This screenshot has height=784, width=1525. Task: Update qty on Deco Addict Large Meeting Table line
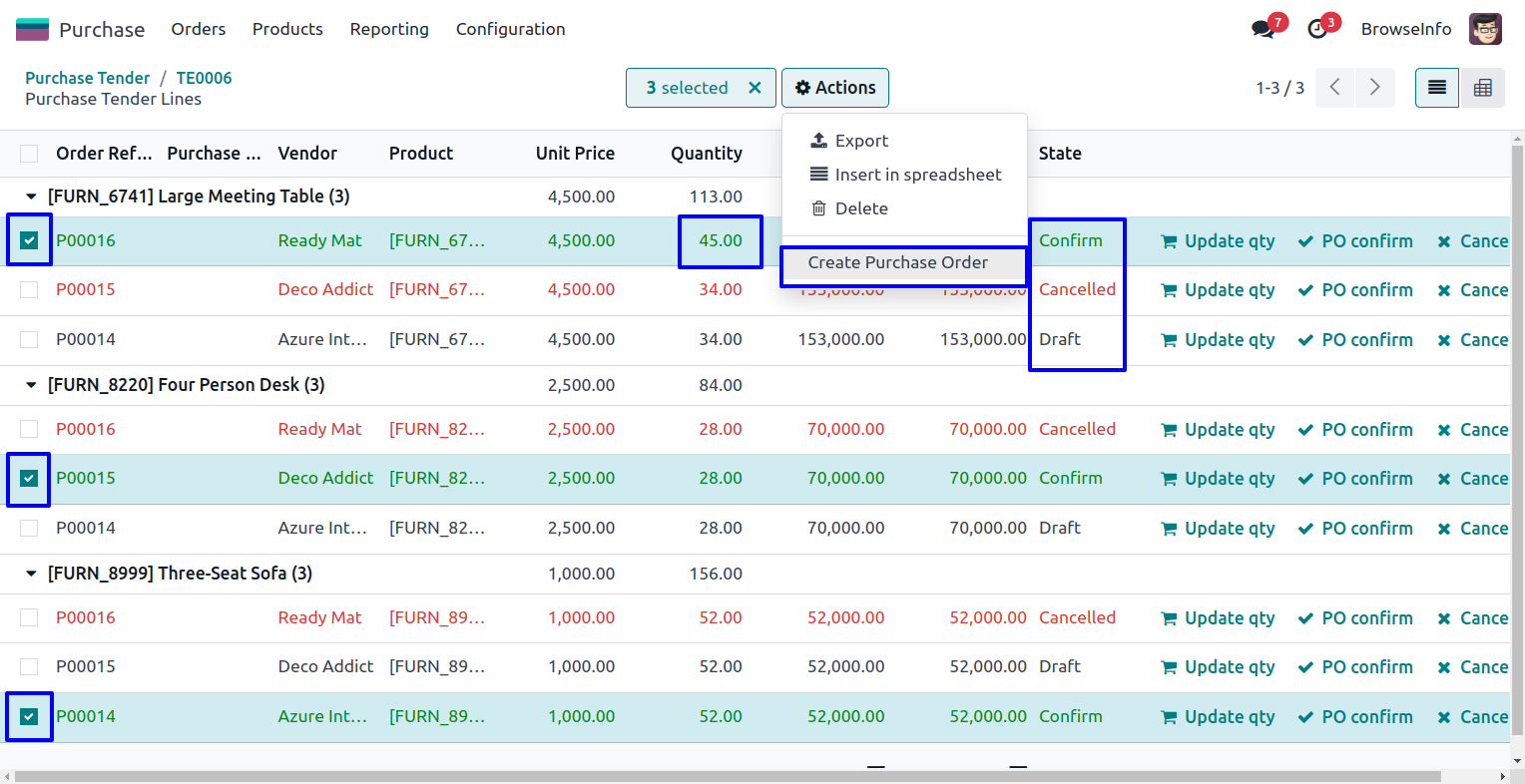1218,290
